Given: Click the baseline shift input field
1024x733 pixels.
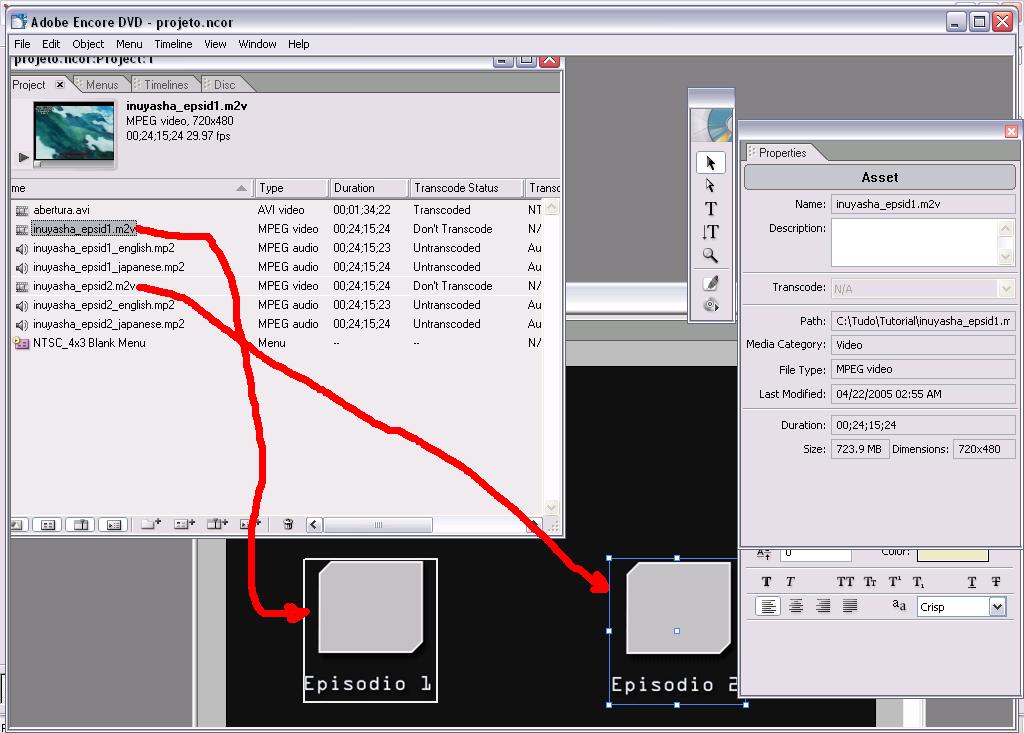Looking at the screenshot, I should pyautogui.click(x=815, y=554).
